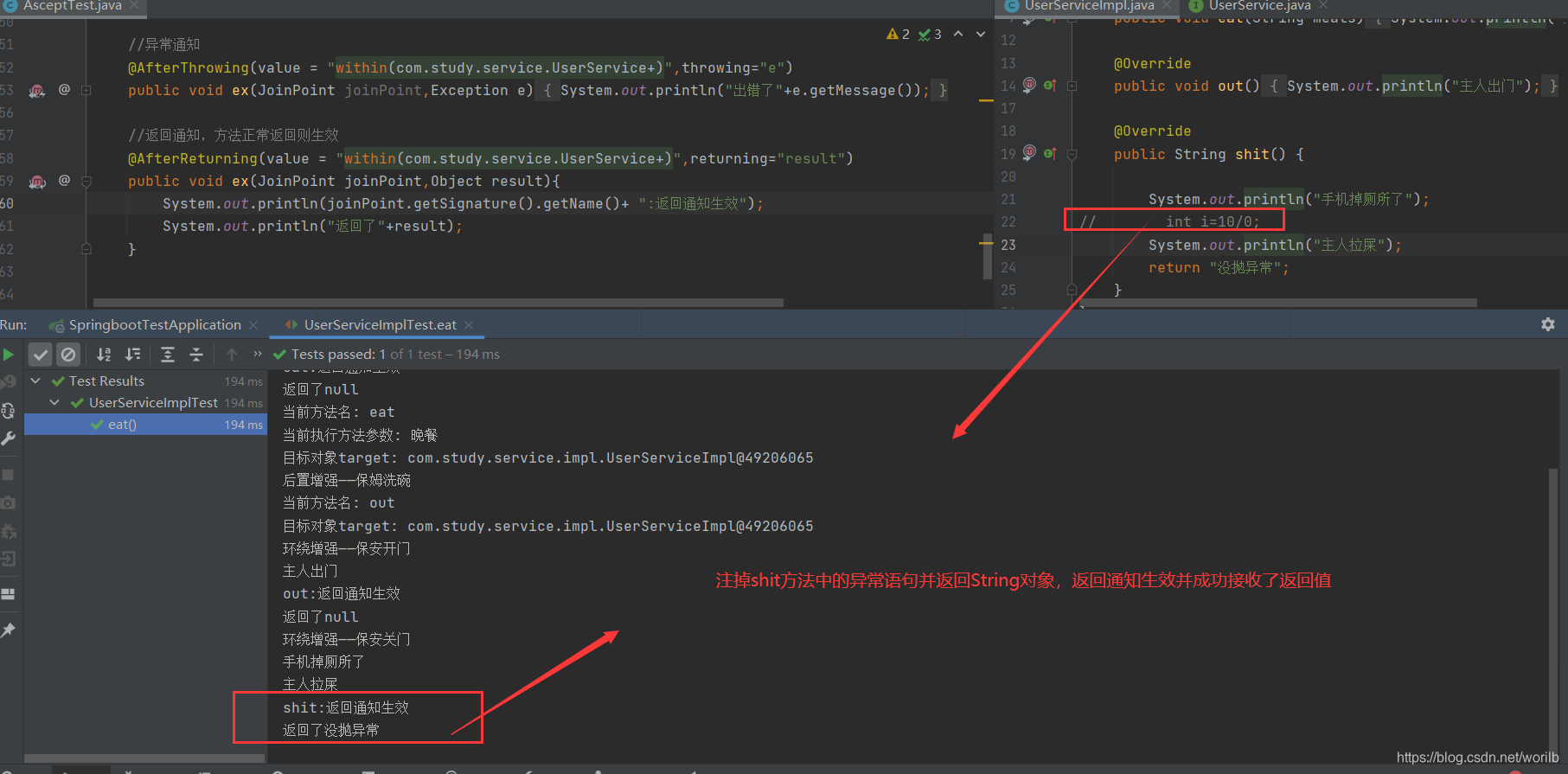
Task: Toggle Show Ignored tests button
Action: [68, 355]
